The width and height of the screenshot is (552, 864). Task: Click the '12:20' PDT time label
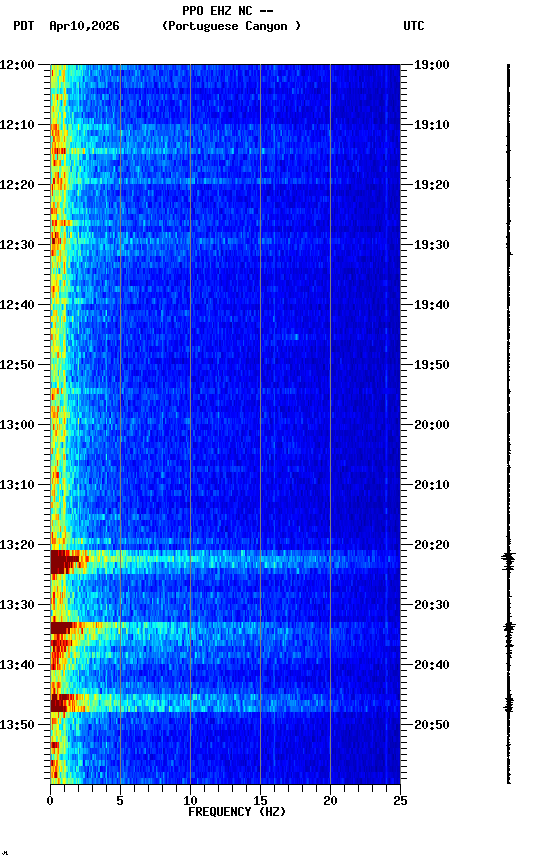(17, 185)
